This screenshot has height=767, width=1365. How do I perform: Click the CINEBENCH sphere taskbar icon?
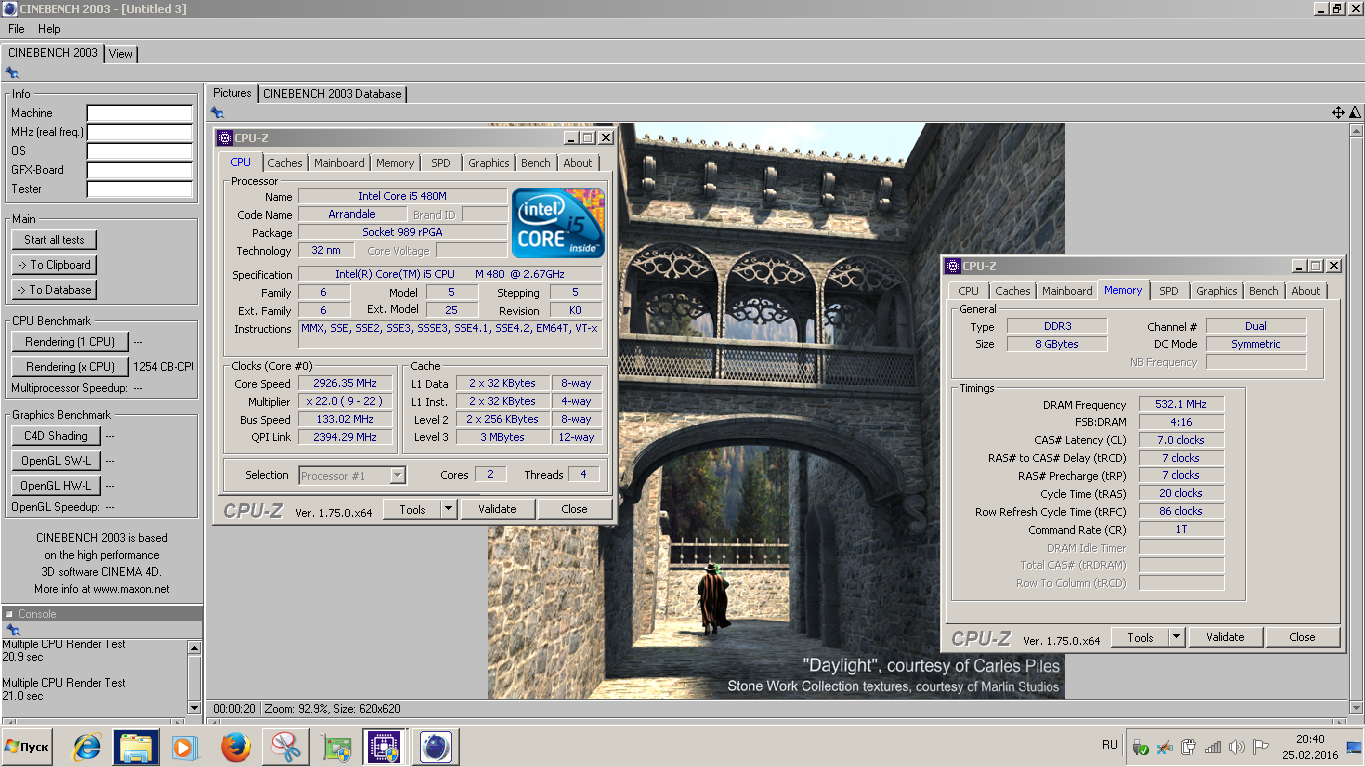click(435, 747)
